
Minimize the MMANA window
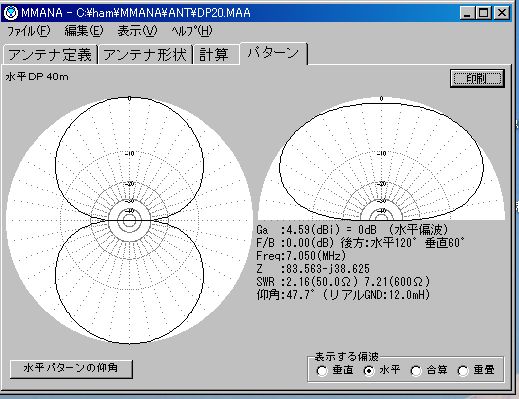pos(468,13)
